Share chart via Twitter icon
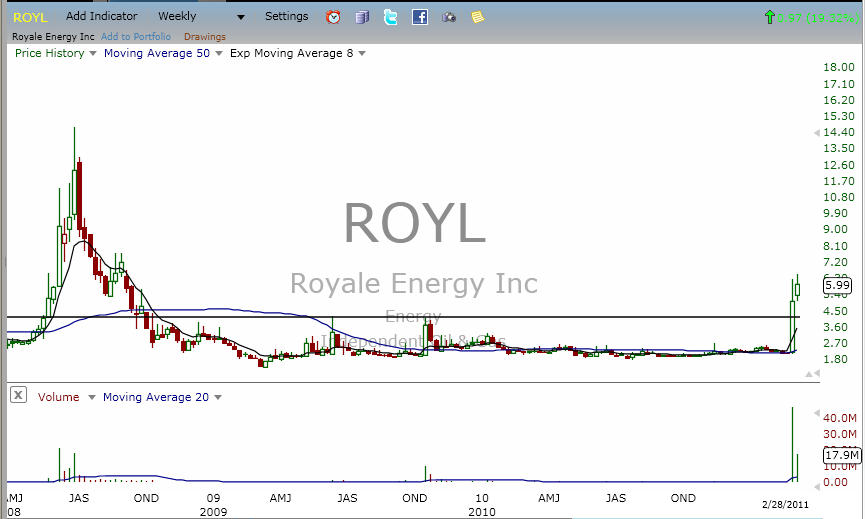This screenshot has height=519, width=865. point(391,17)
